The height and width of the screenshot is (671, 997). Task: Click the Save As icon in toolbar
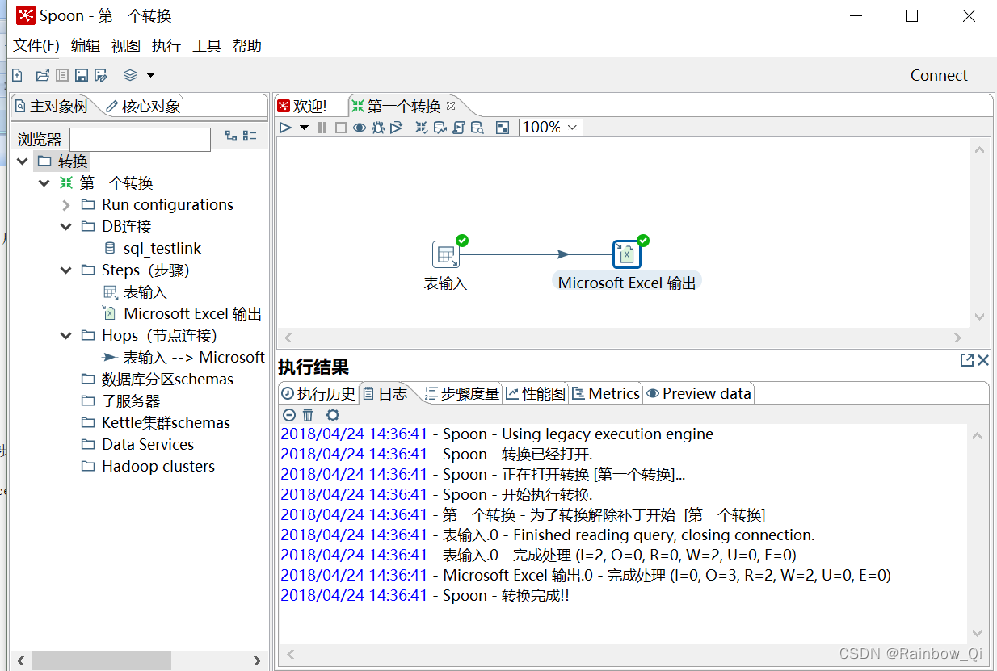click(101, 76)
